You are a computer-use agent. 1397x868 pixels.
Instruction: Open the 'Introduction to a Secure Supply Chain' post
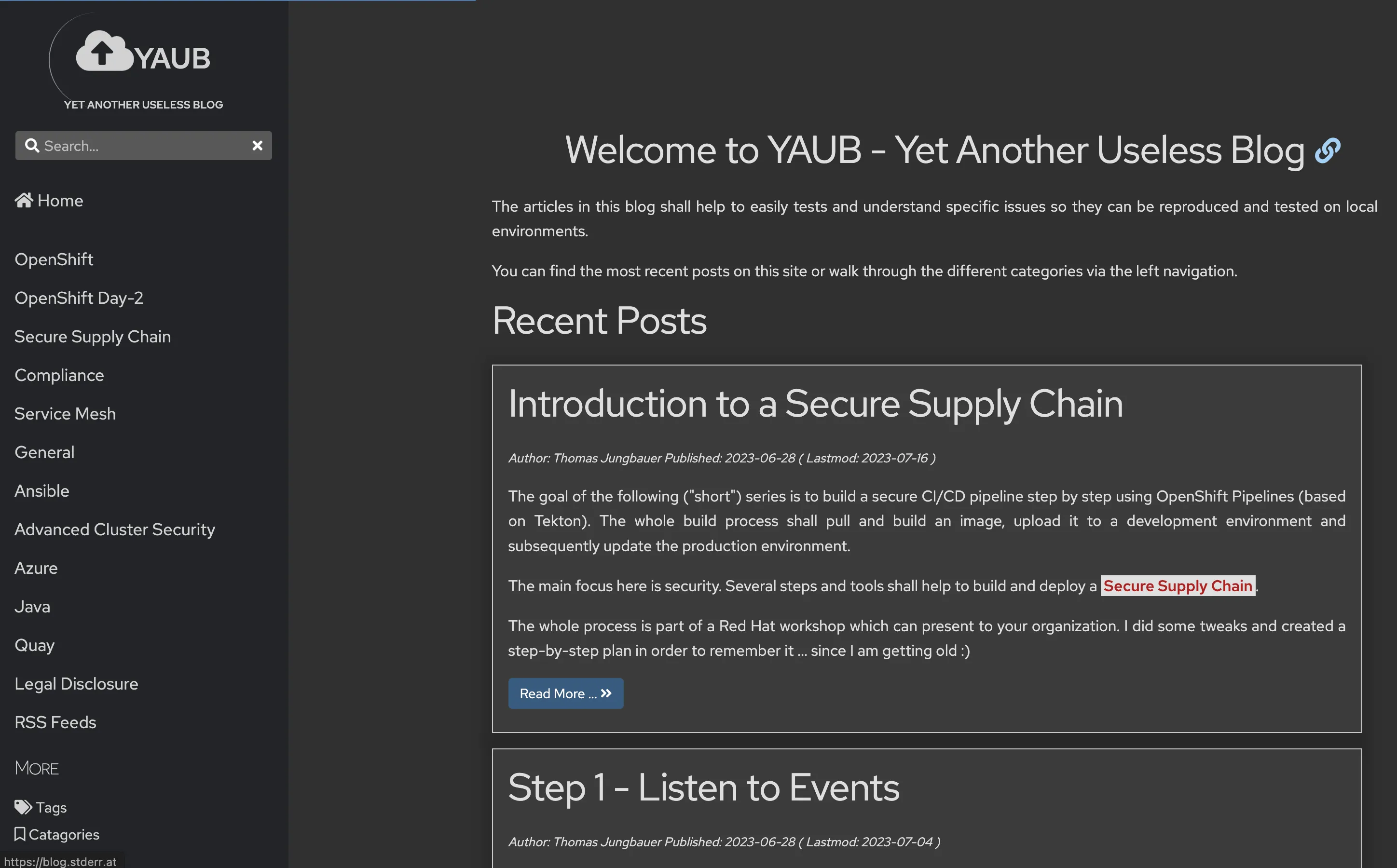coord(815,404)
